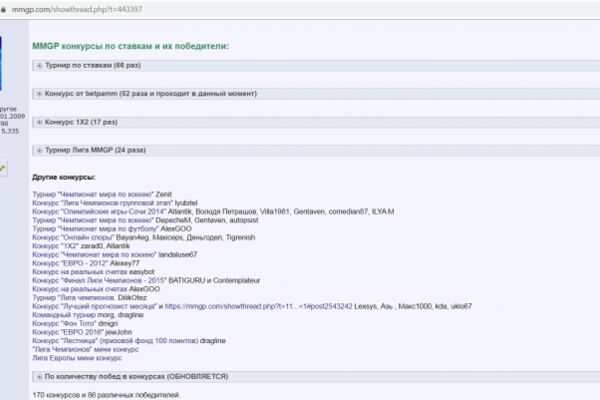Click the lock icon in the address bar

click(x=3, y=9)
